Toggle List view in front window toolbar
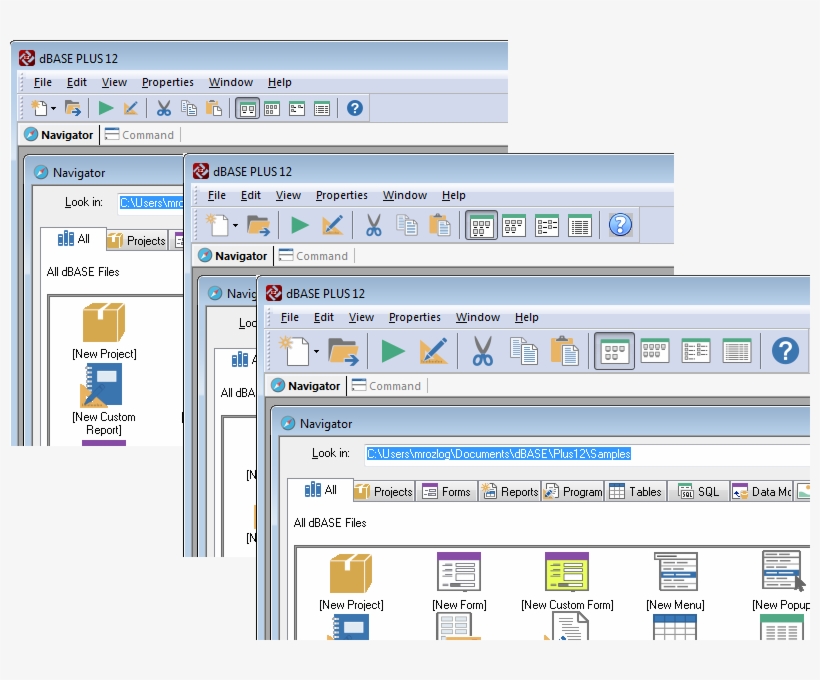 point(696,350)
